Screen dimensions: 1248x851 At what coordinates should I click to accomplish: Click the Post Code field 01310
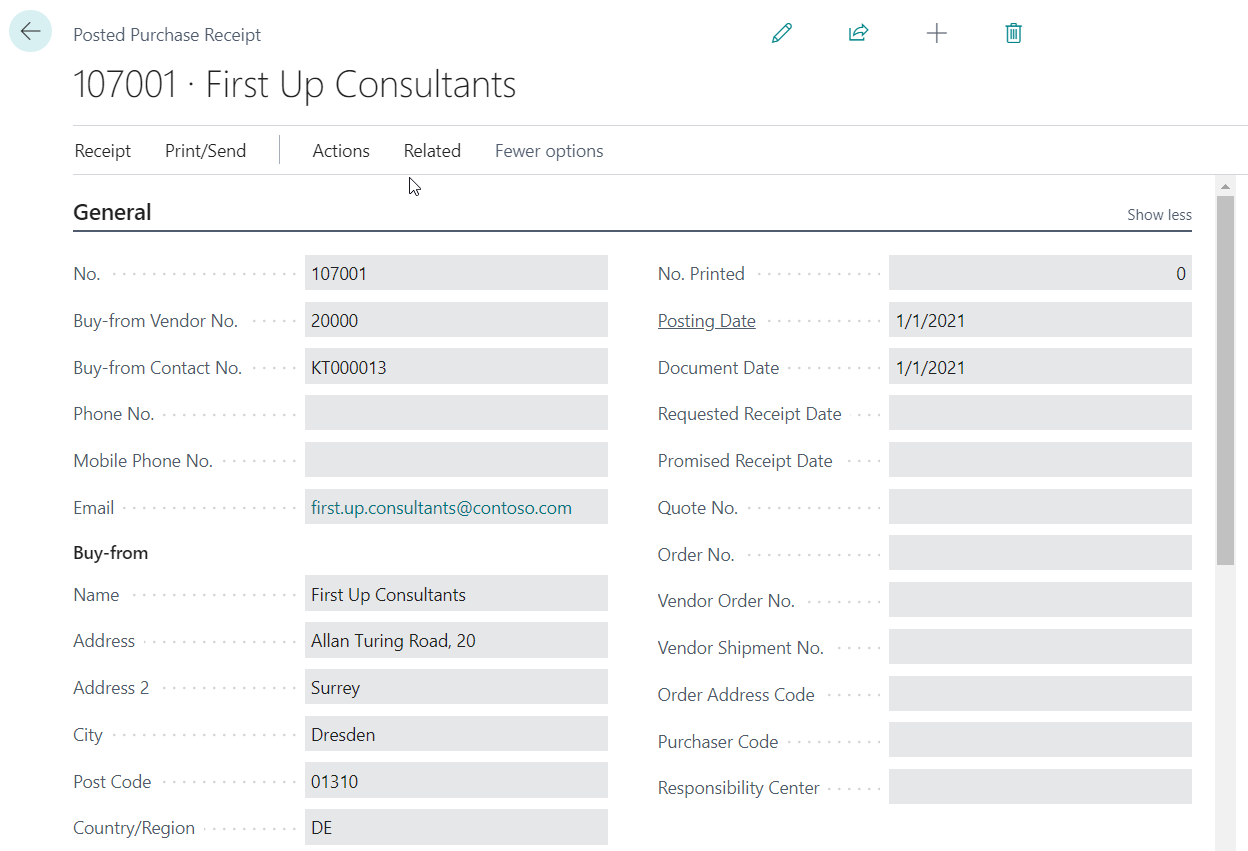[x=456, y=781]
